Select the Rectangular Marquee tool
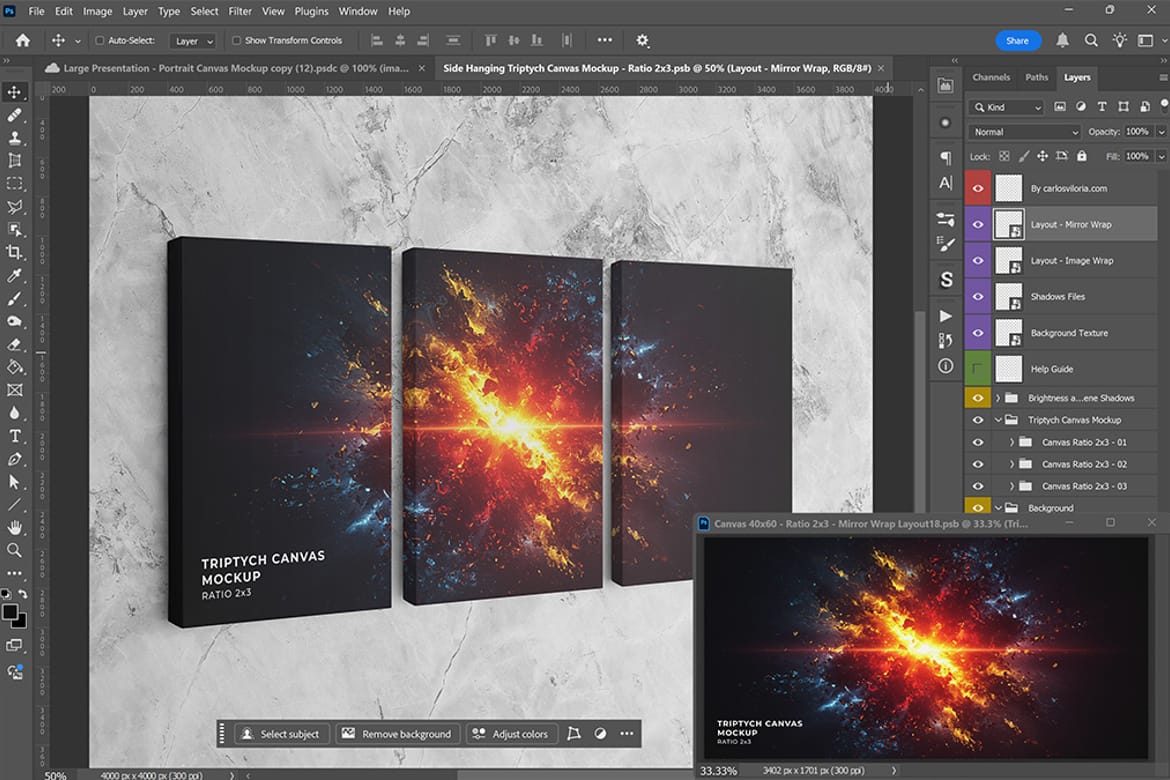The height and width of the screenshot is (780, 1170). tap(14, 184)
